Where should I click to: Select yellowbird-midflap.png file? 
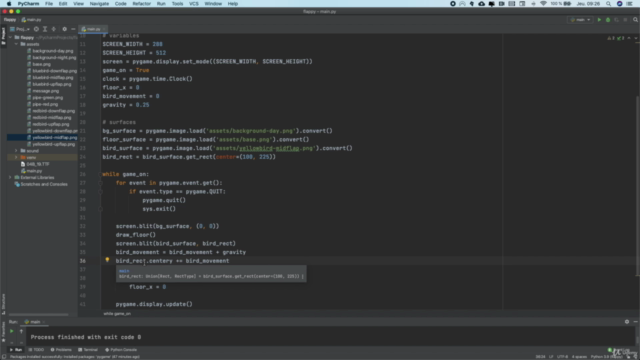click(51, 138)
